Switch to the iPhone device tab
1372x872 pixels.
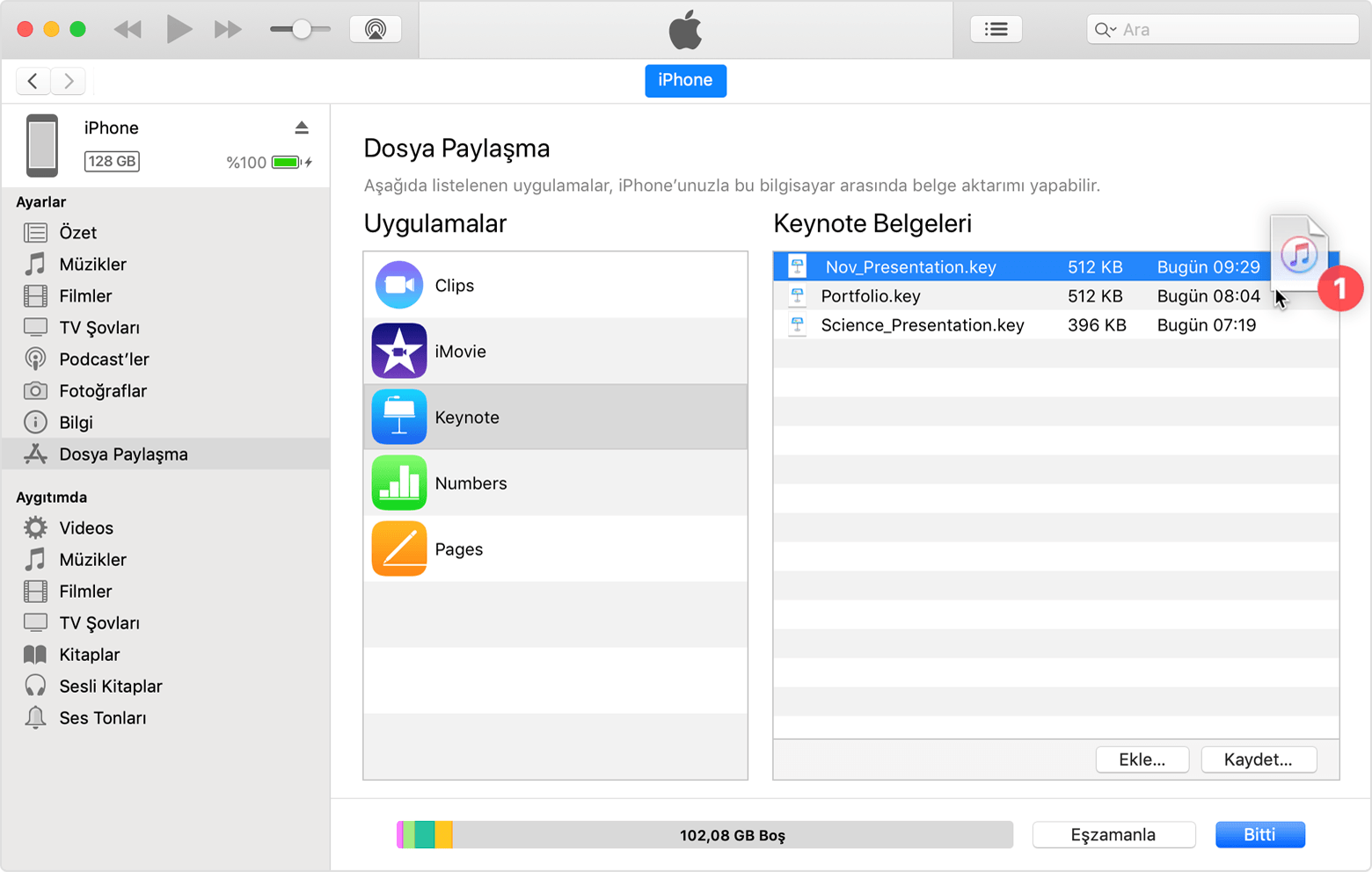tap(685, 80)
